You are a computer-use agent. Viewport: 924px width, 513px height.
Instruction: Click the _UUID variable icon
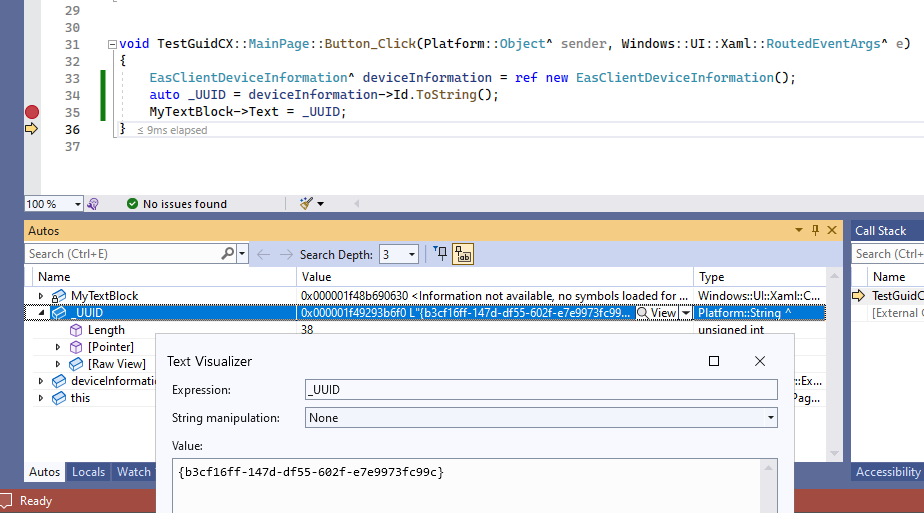tap(58, 313)
